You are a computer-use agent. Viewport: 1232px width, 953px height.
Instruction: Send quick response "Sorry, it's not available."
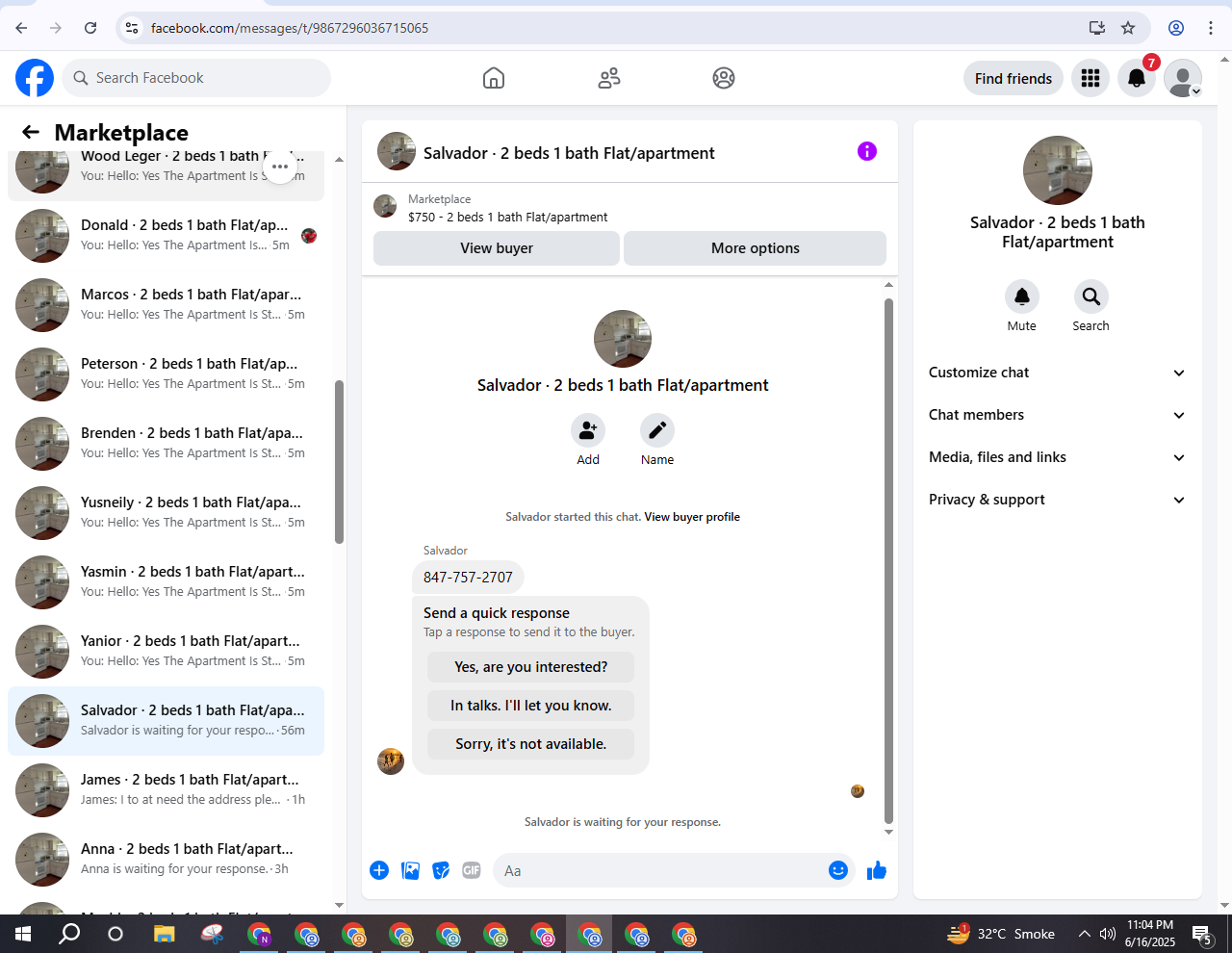tap(530, 744)
